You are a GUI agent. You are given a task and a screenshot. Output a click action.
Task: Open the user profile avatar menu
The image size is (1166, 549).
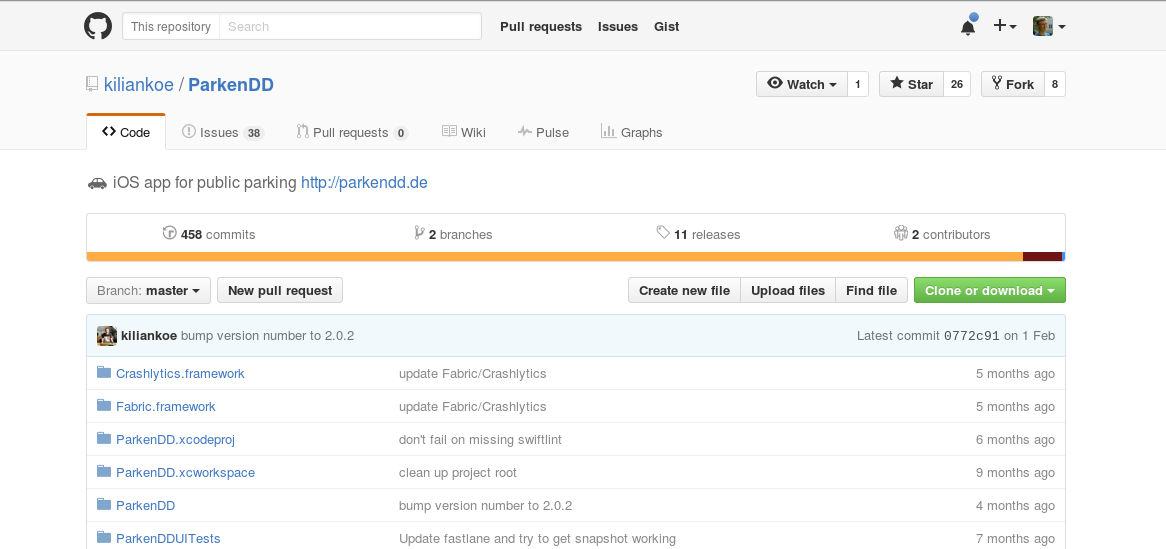click(x=1048, y=27)
